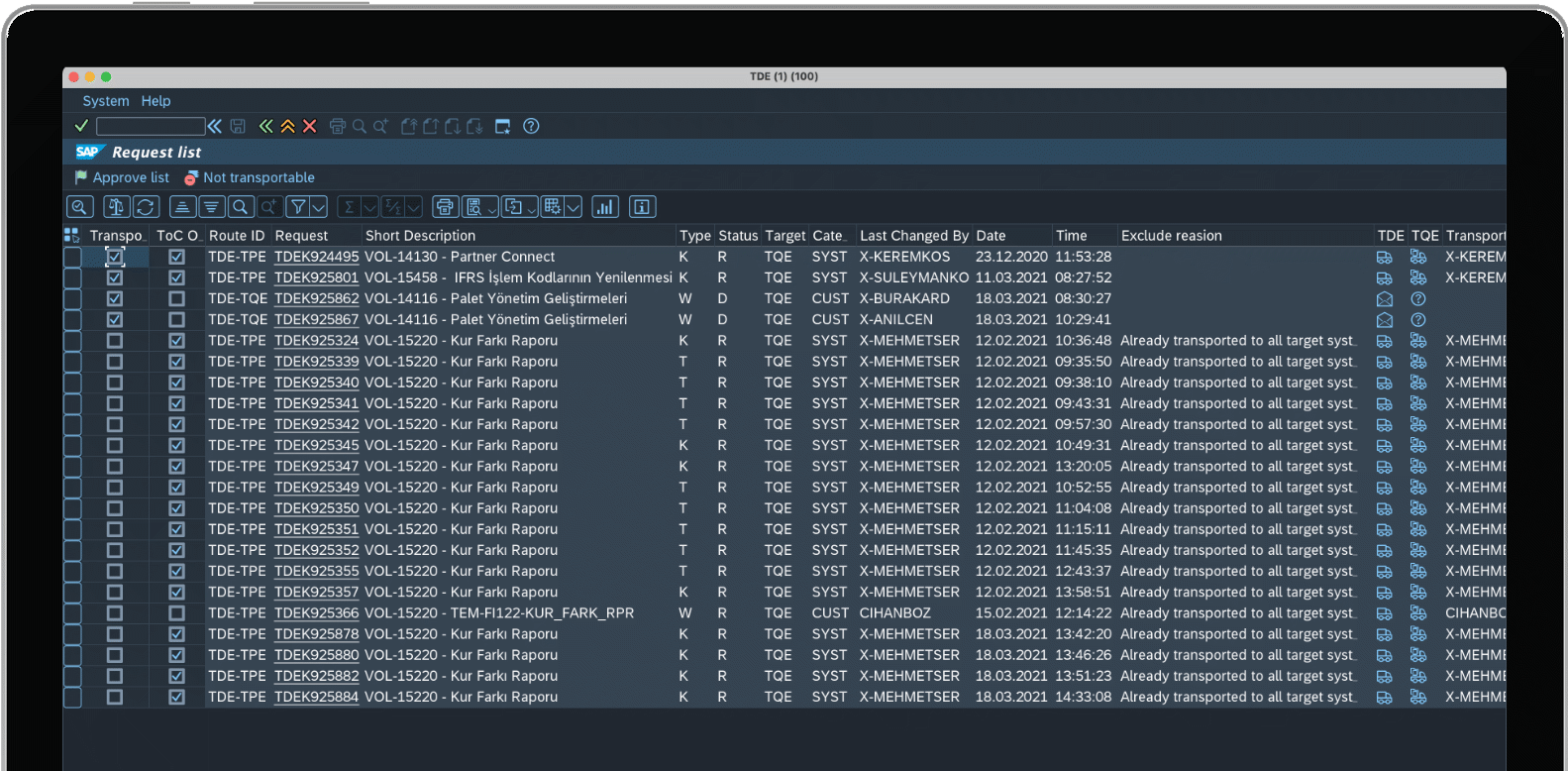Viewport: 1568px width, 771px height.
Task: Click the Save diskette icon
Action: pyautogui.click(x=238, y=126)
